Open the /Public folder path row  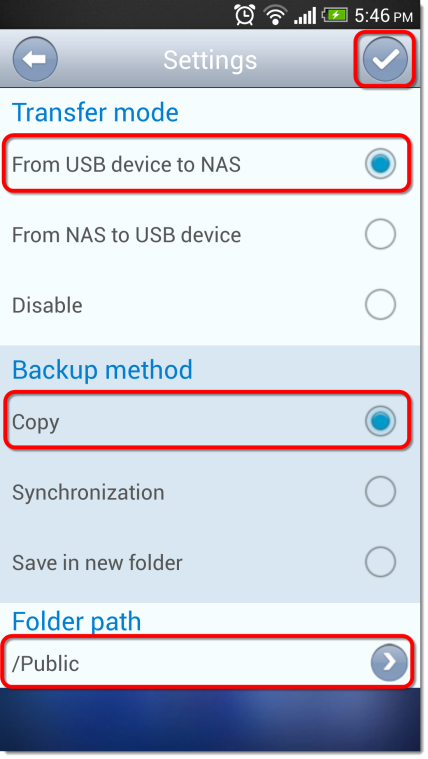pos(208,662)
